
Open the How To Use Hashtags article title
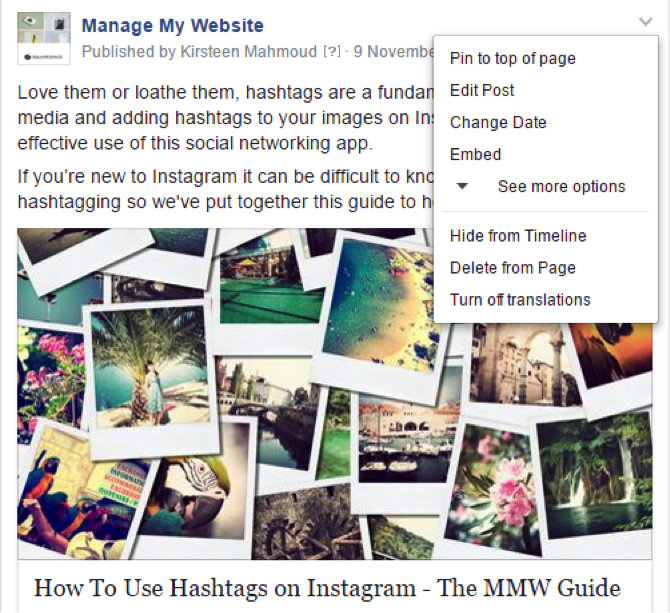[327, 588]
